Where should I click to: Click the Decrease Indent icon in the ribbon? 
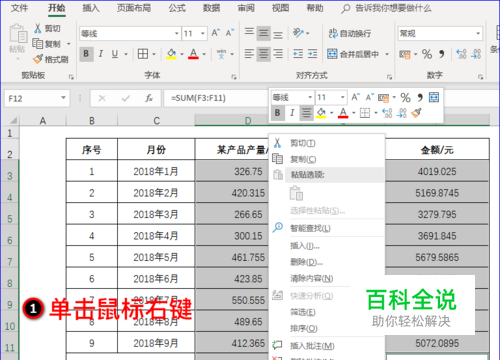tap(298, 54)
